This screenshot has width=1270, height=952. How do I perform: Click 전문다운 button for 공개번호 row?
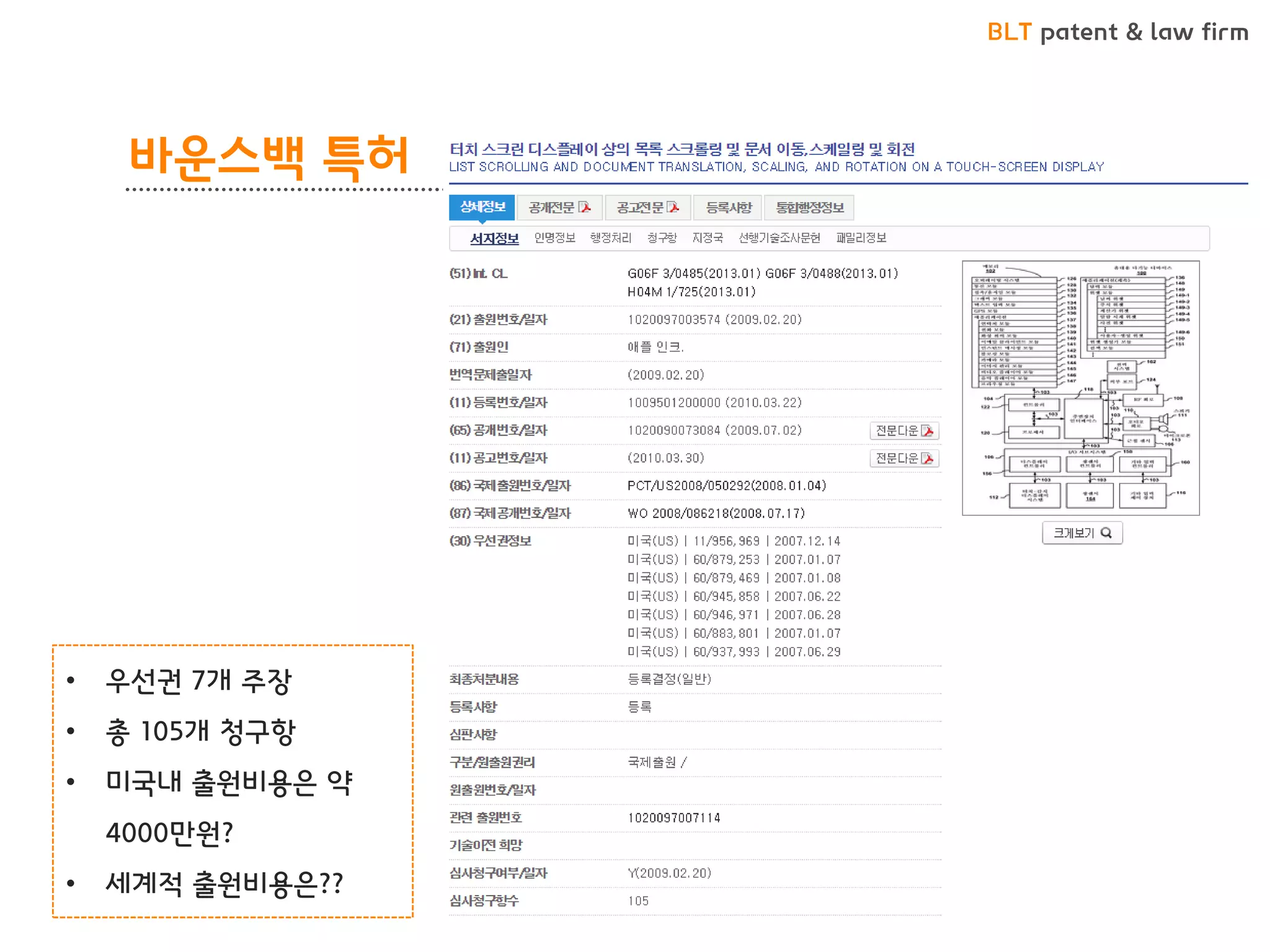pyautogui.click(x=904, y=431)
